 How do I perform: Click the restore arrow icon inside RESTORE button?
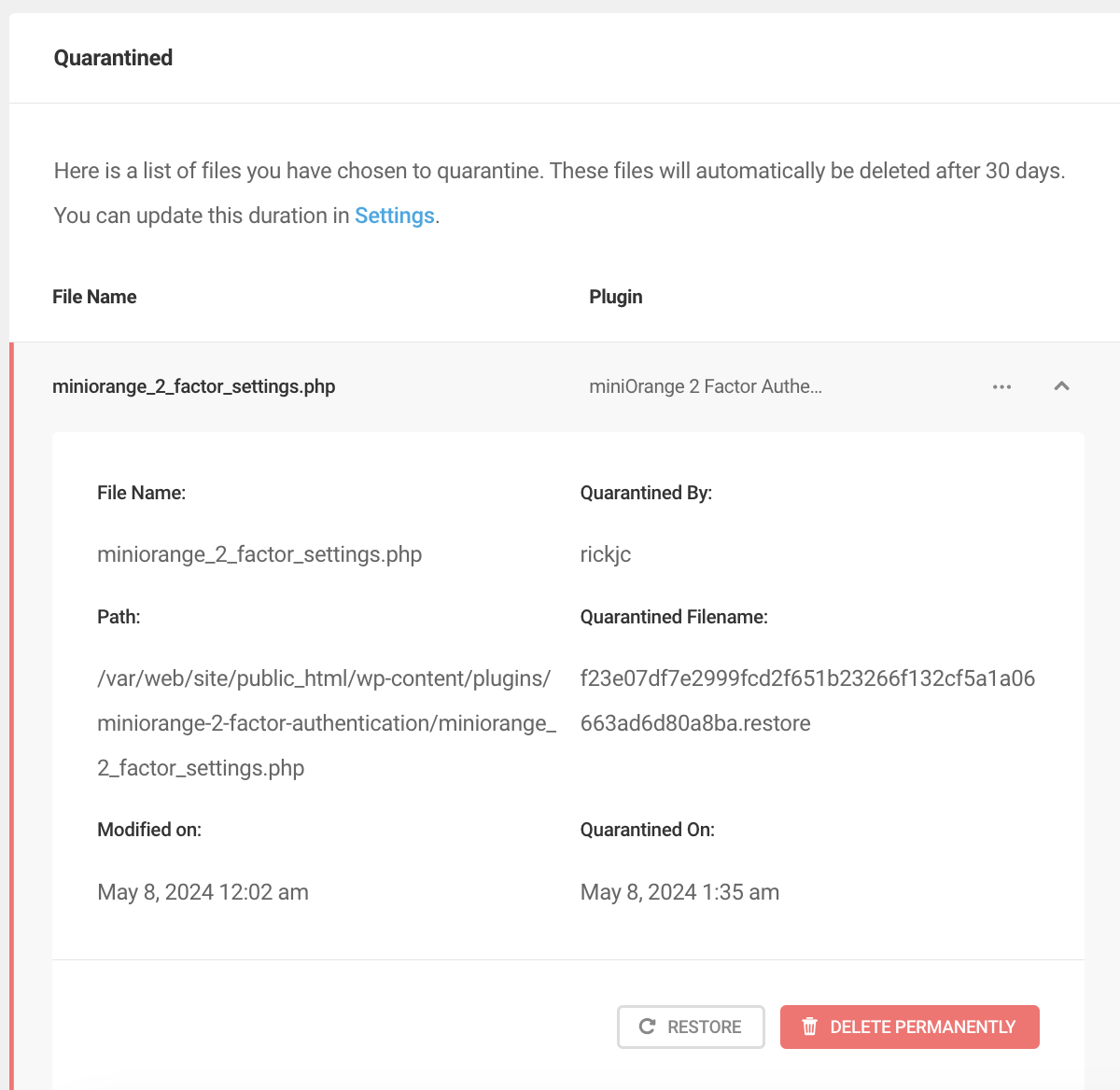pos(646,1026)
